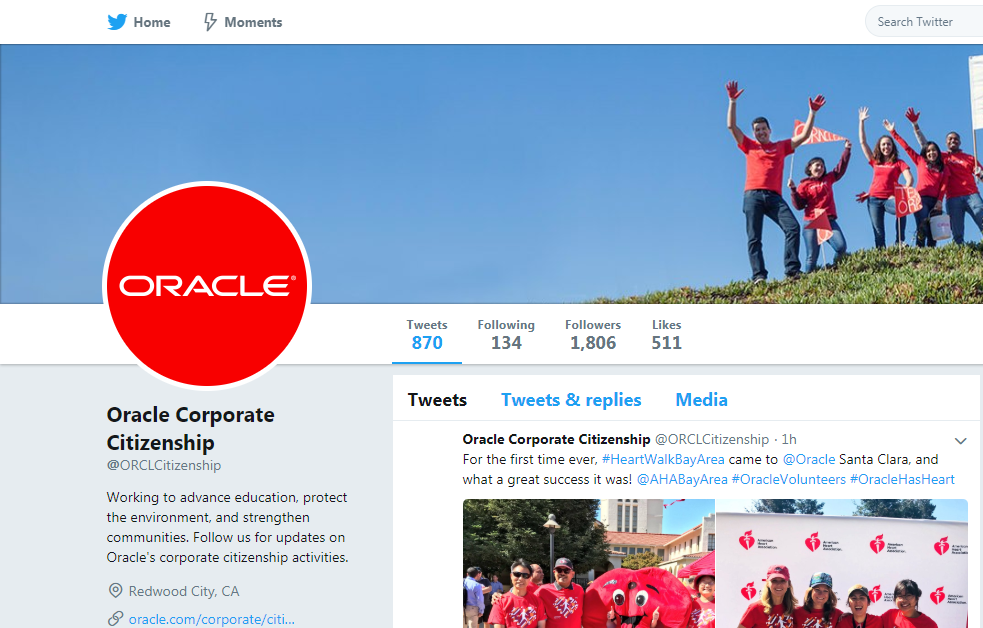
Task: View the 511 Likes
Action: [x=666, y=335]
